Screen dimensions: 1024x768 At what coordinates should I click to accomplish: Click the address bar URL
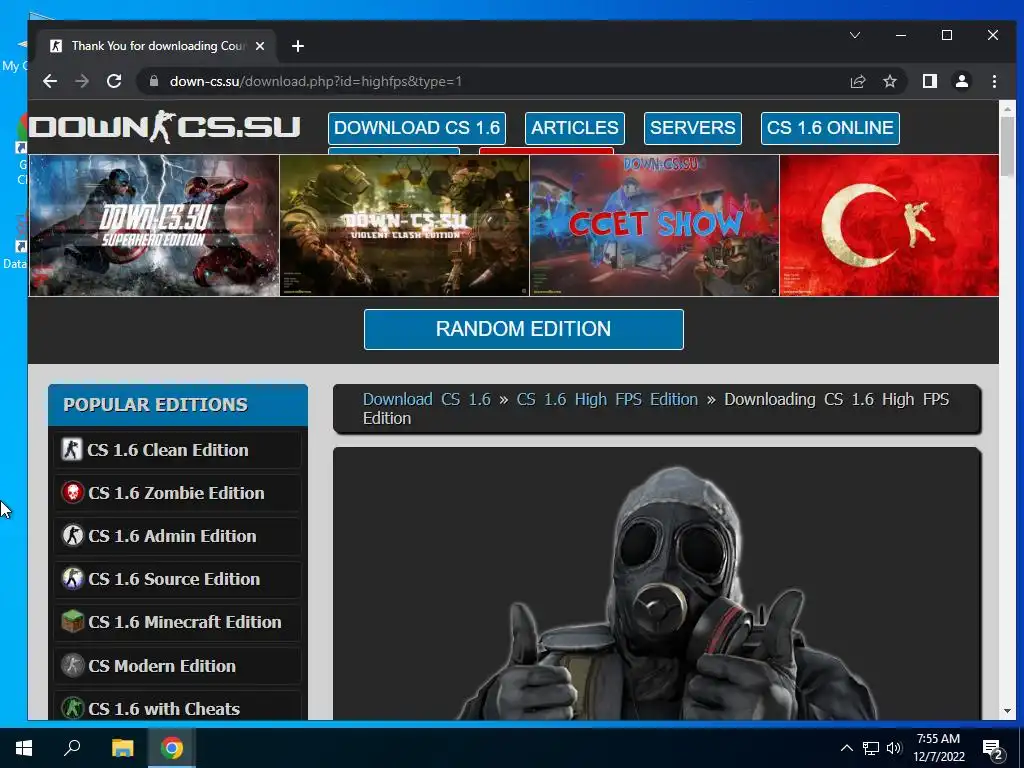pyautogui.click(x=316, y=81)
